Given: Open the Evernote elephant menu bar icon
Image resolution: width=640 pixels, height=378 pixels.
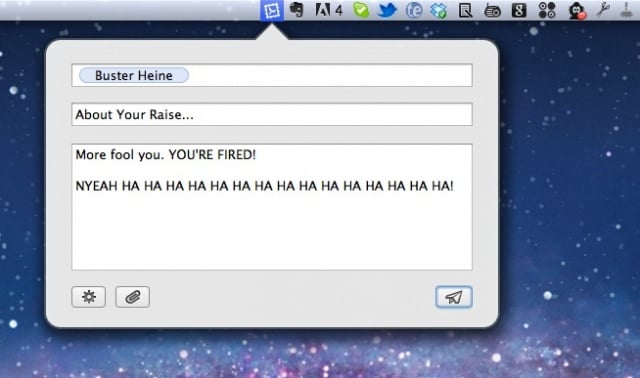Looking at the screenshot, I should [x=297, y=10].
